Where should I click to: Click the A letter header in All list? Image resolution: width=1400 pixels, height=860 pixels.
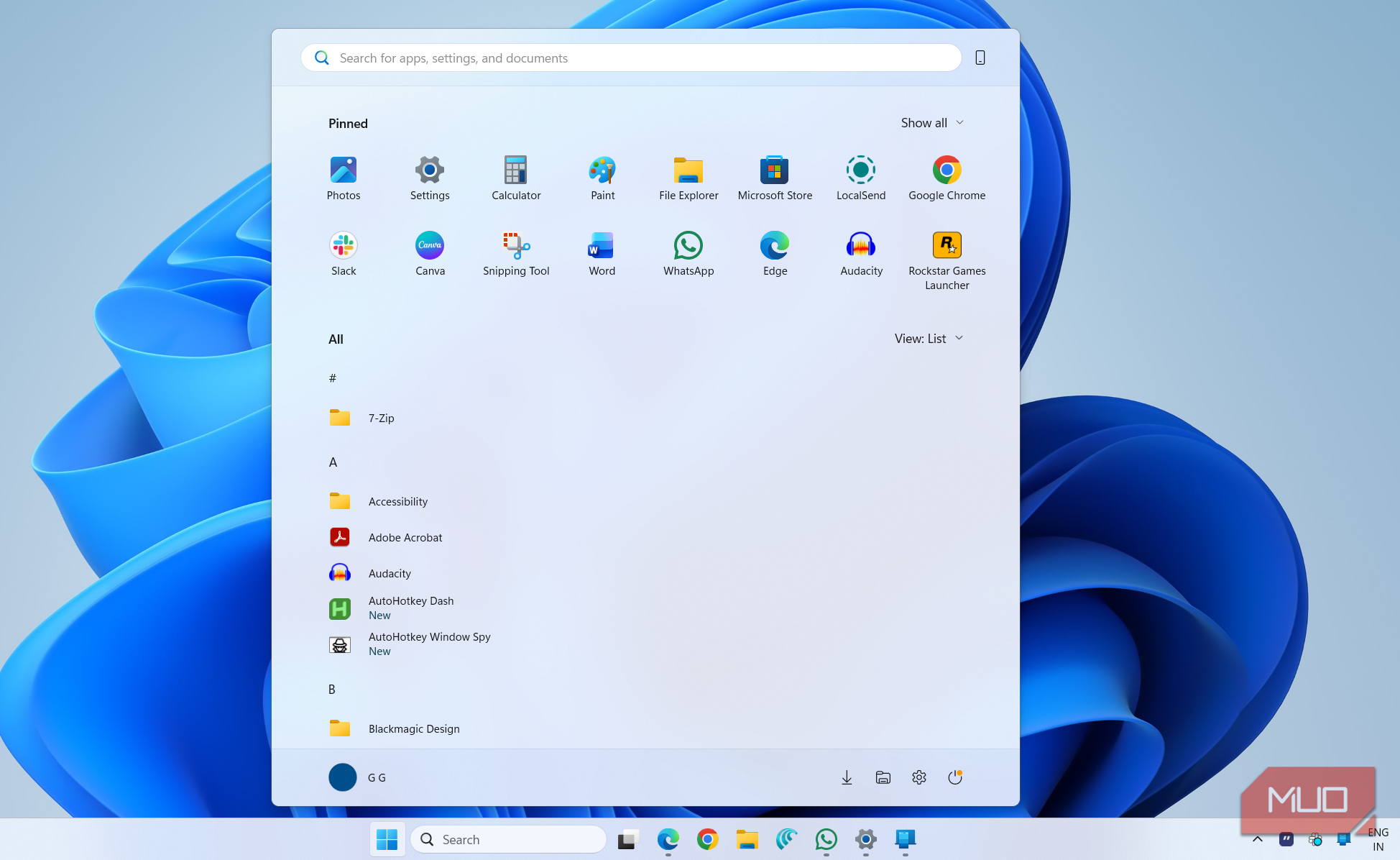tap(333, 462)
